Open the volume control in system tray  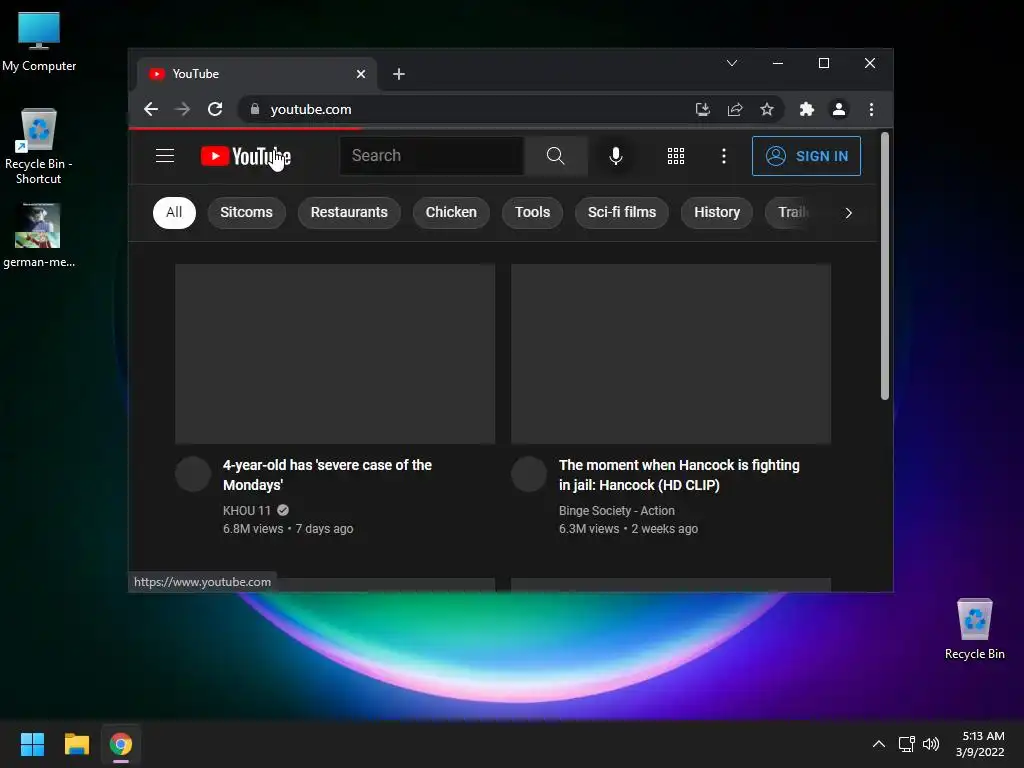click(x=931, y=744)
